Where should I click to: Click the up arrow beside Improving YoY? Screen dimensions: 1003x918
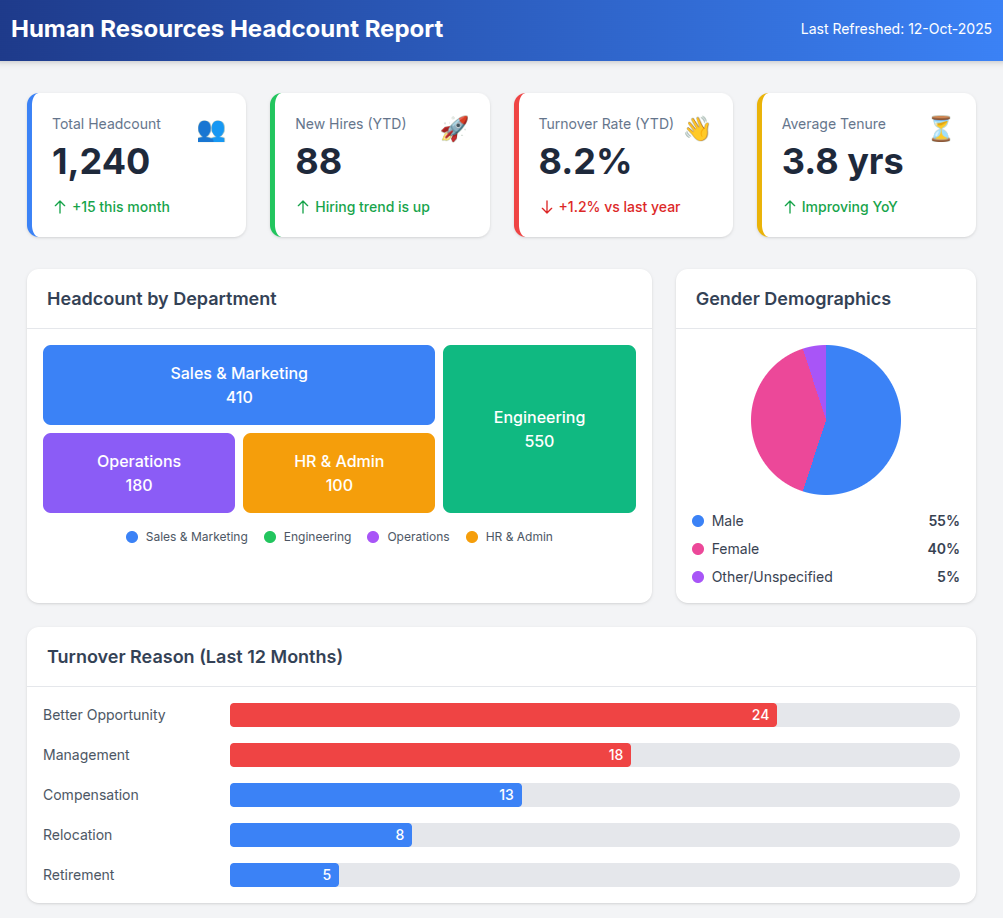(790, 207)
